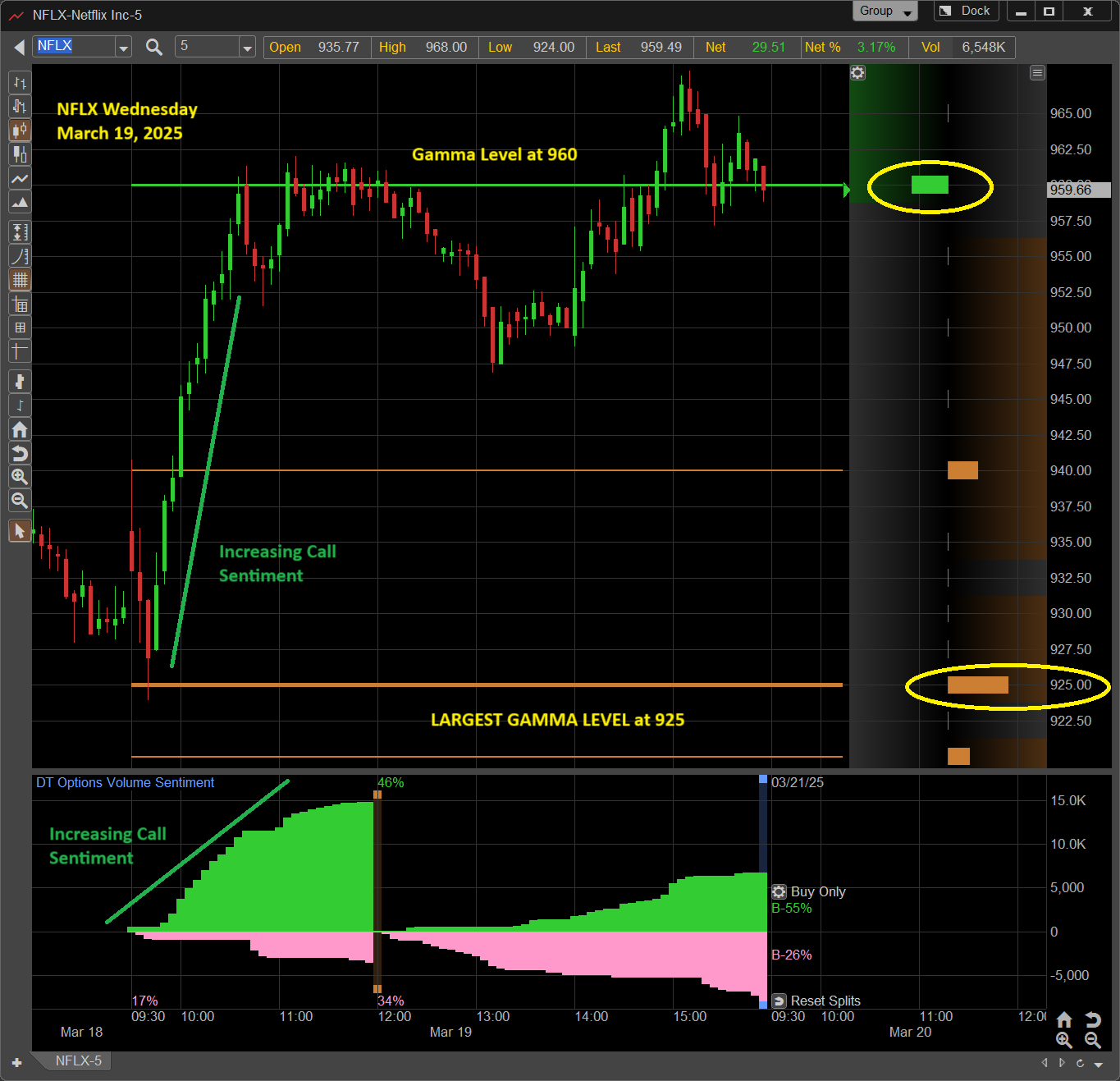Click the 959.66 current price label
This screenshot has height=1081, width=1120.
1079,190
